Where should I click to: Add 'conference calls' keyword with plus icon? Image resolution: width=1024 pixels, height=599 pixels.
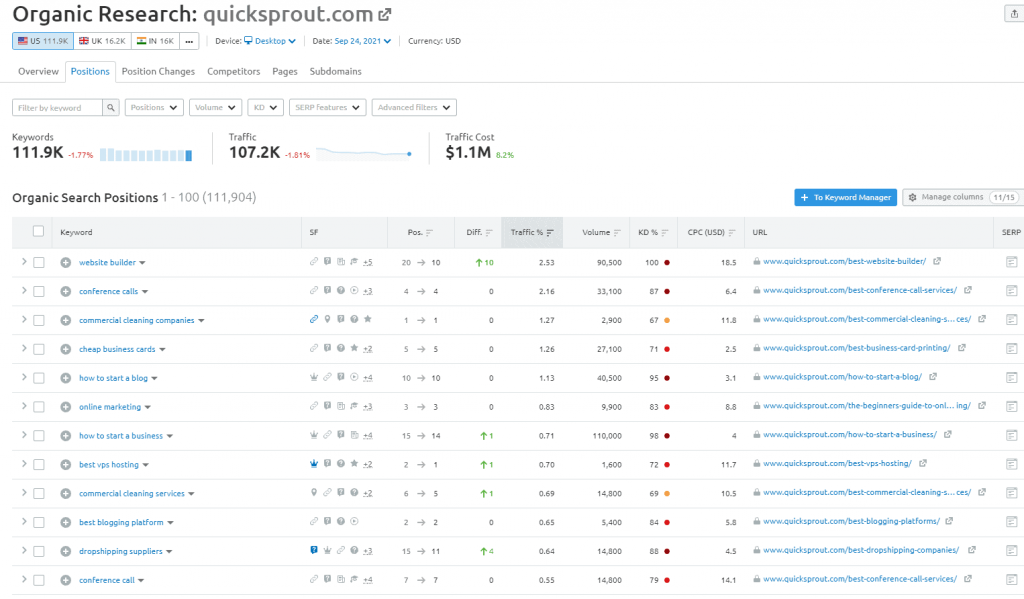(65, 291)
